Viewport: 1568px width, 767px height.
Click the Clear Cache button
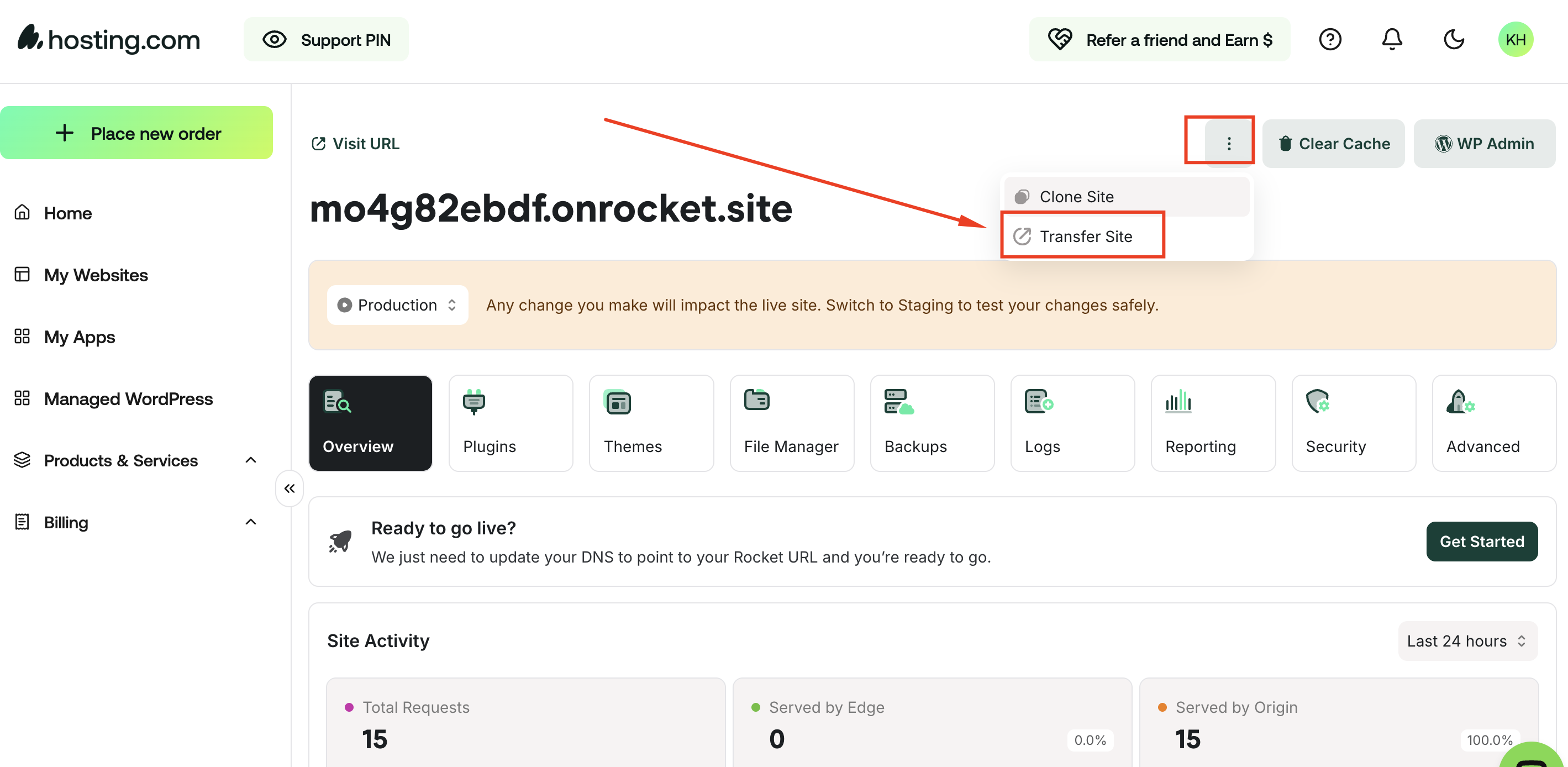coord(1333,144)
